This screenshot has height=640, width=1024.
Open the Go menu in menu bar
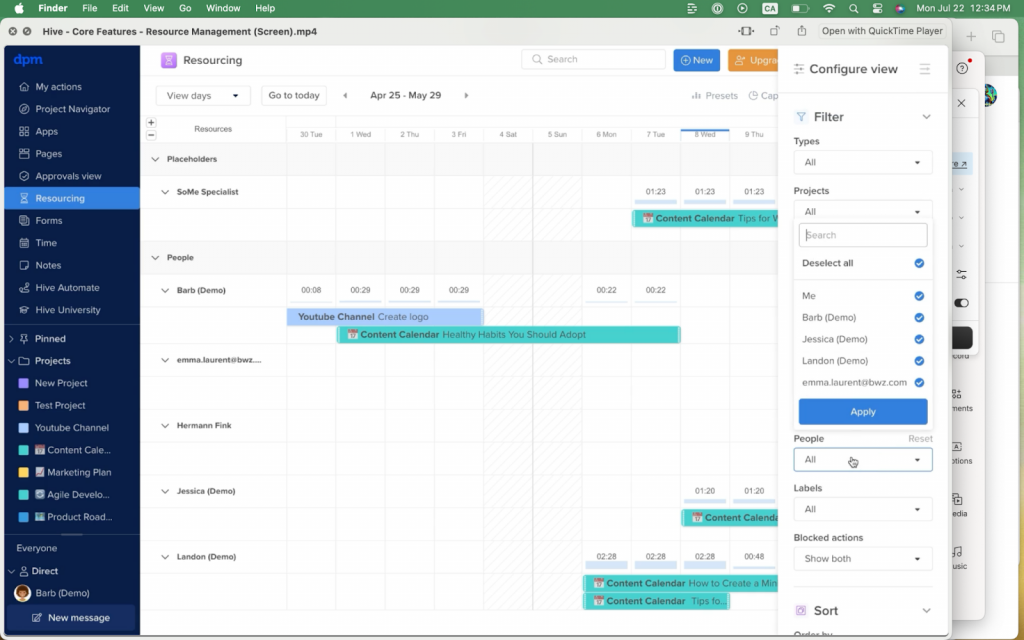click(185, 8)
